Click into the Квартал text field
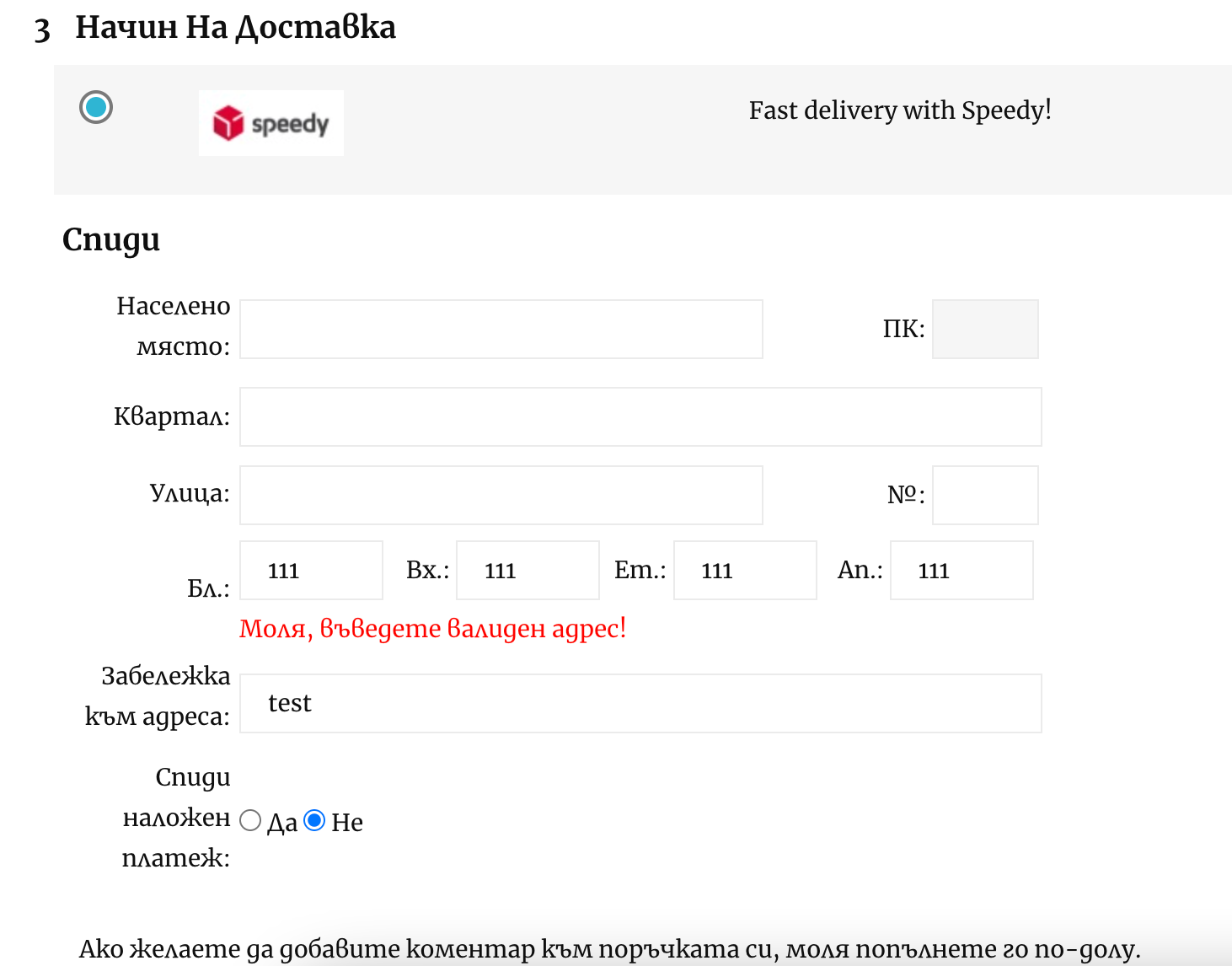This screenshot has width=1232, height=966. tap(640, 416)
